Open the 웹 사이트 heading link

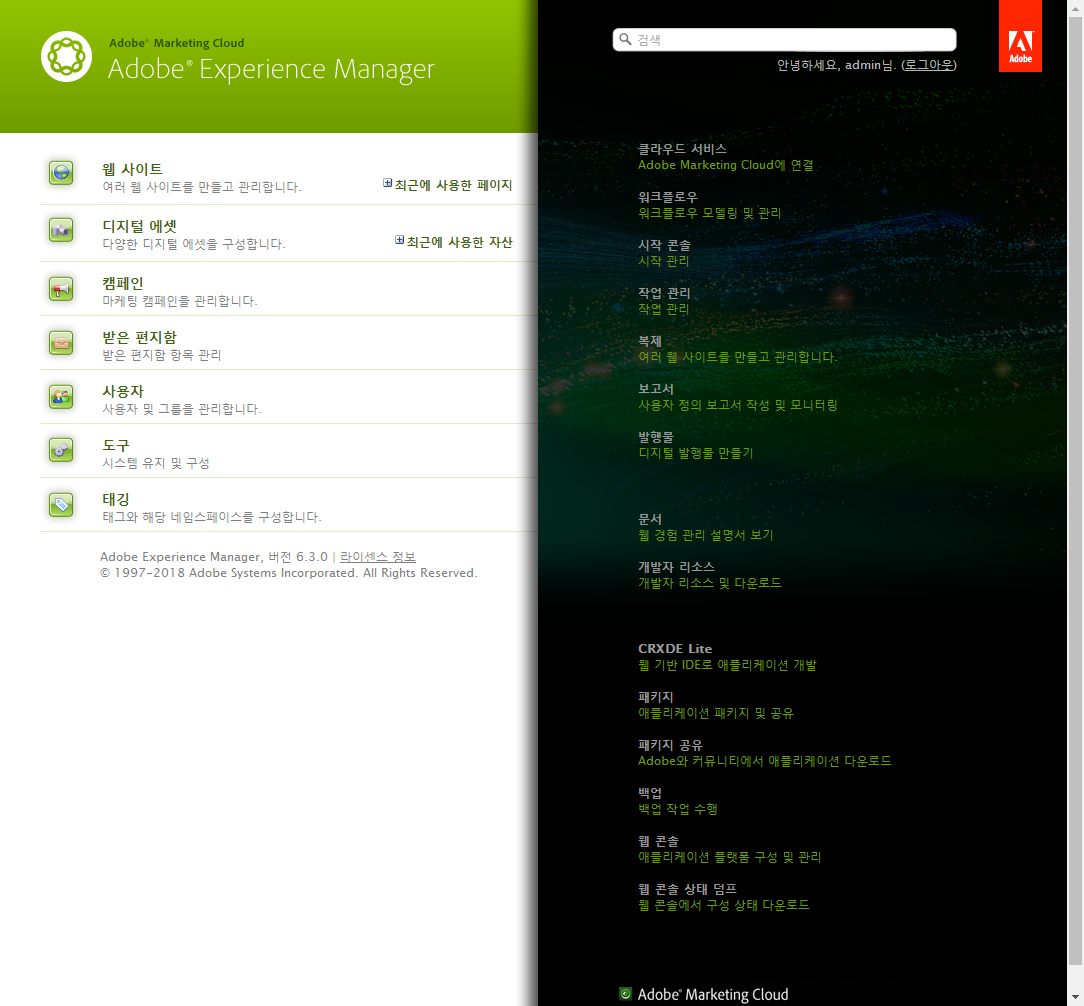(x=132, y=169)
